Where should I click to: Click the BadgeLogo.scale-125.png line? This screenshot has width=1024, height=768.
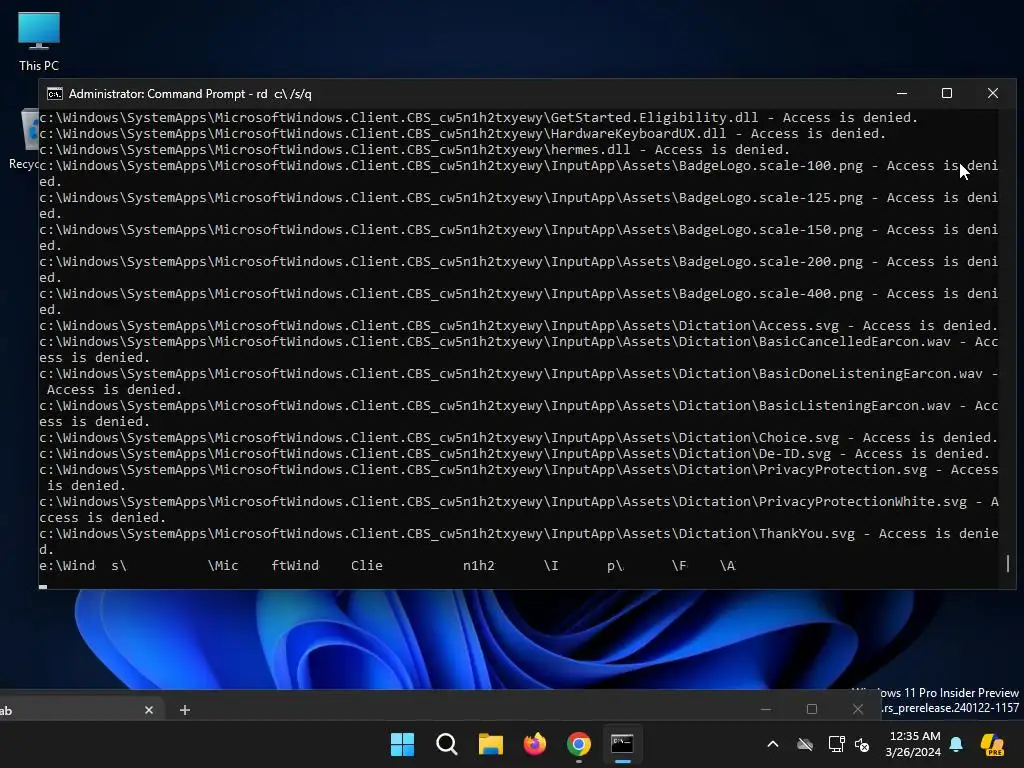pyautogui.click(x=519, y=206)
